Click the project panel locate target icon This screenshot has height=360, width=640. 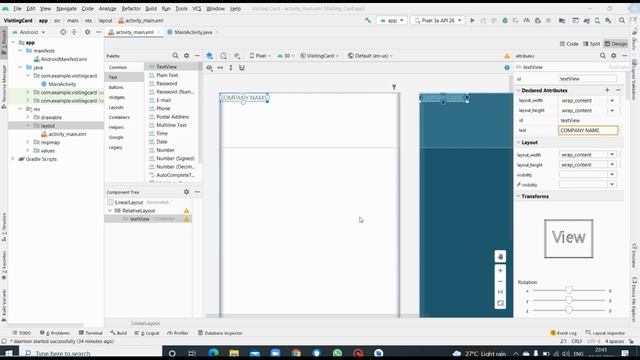63,32
